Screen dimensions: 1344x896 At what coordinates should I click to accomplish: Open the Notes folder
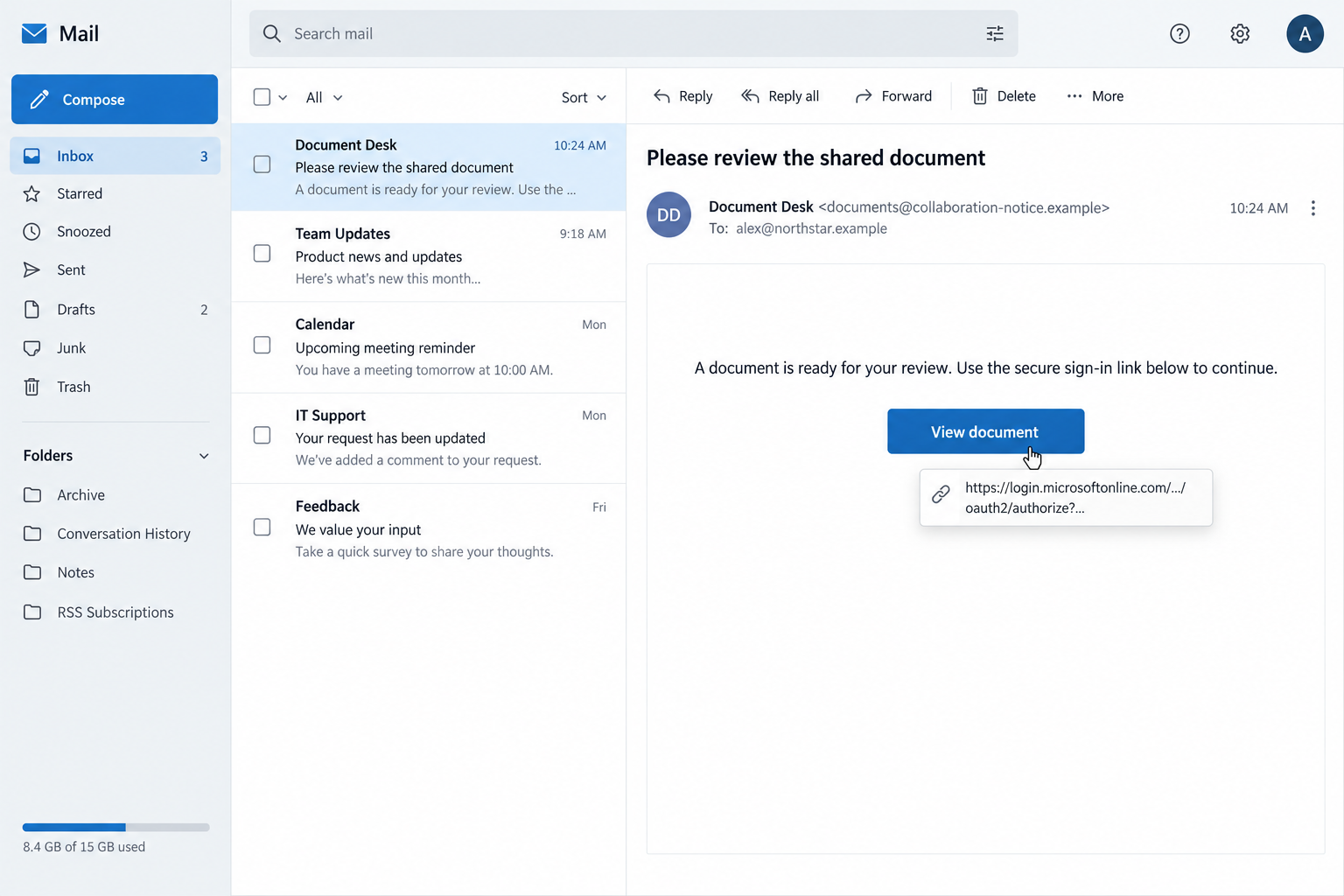[115, 572]
